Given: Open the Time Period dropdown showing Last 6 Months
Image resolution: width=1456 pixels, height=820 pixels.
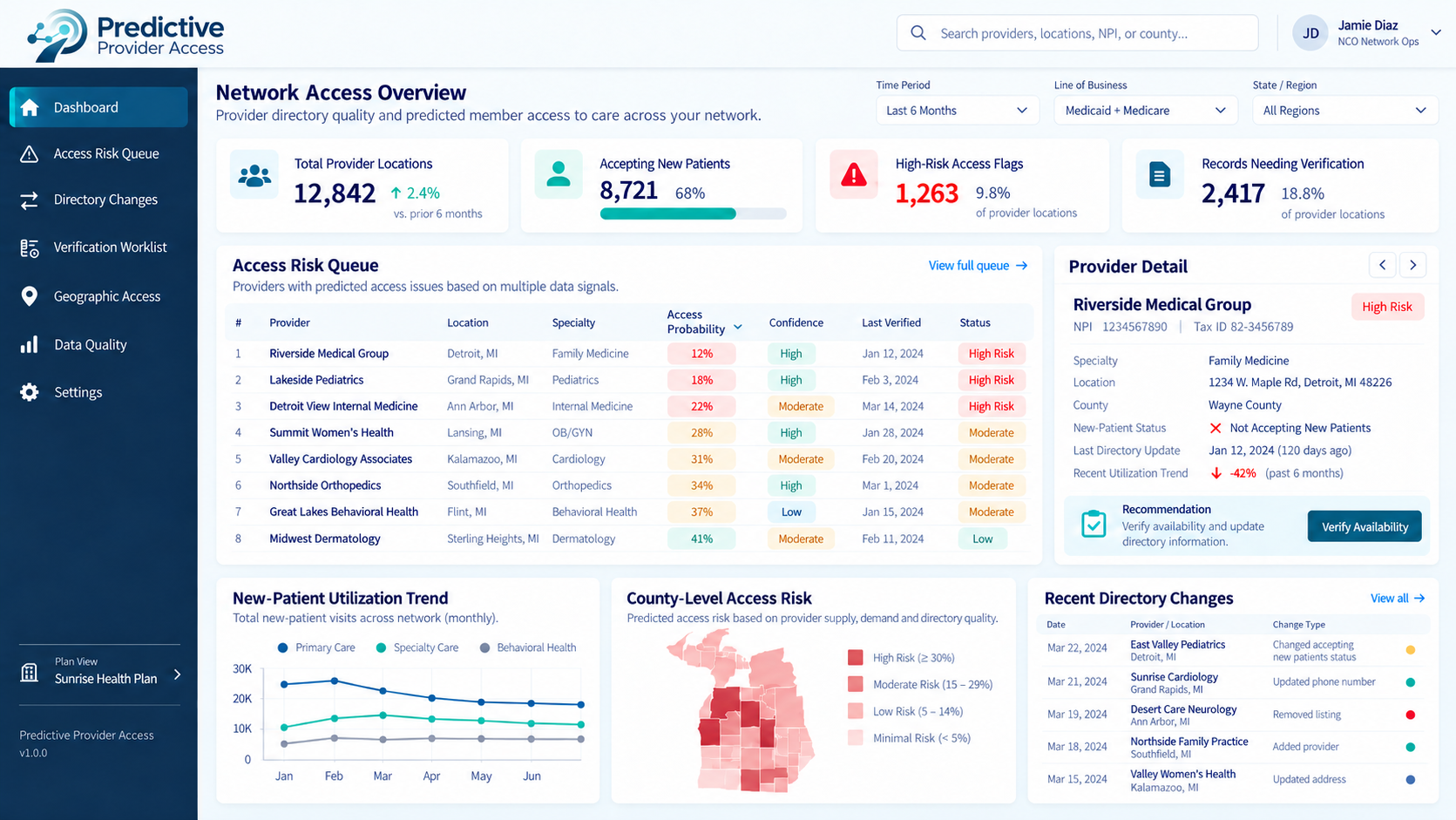Looking at the screenshot, I should [x=957, y=111].
